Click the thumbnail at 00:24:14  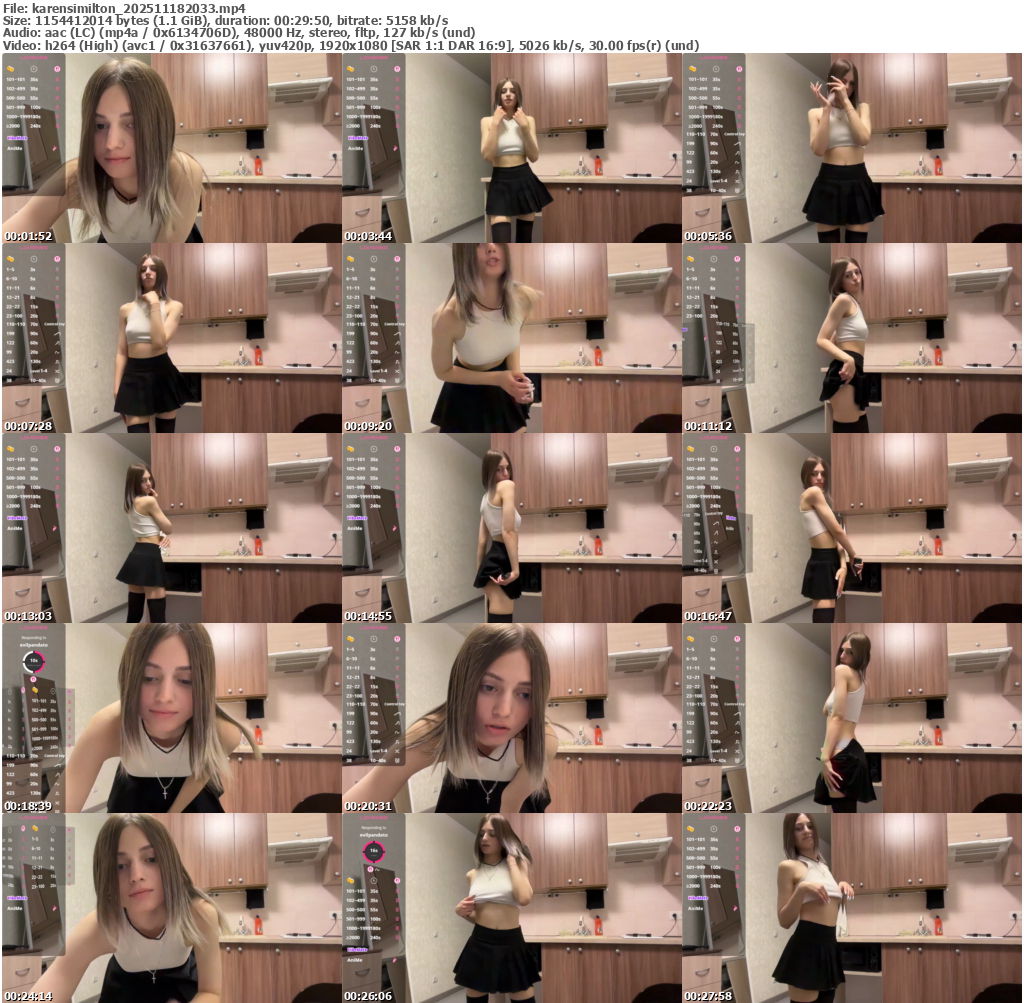[x=172, y=908]
